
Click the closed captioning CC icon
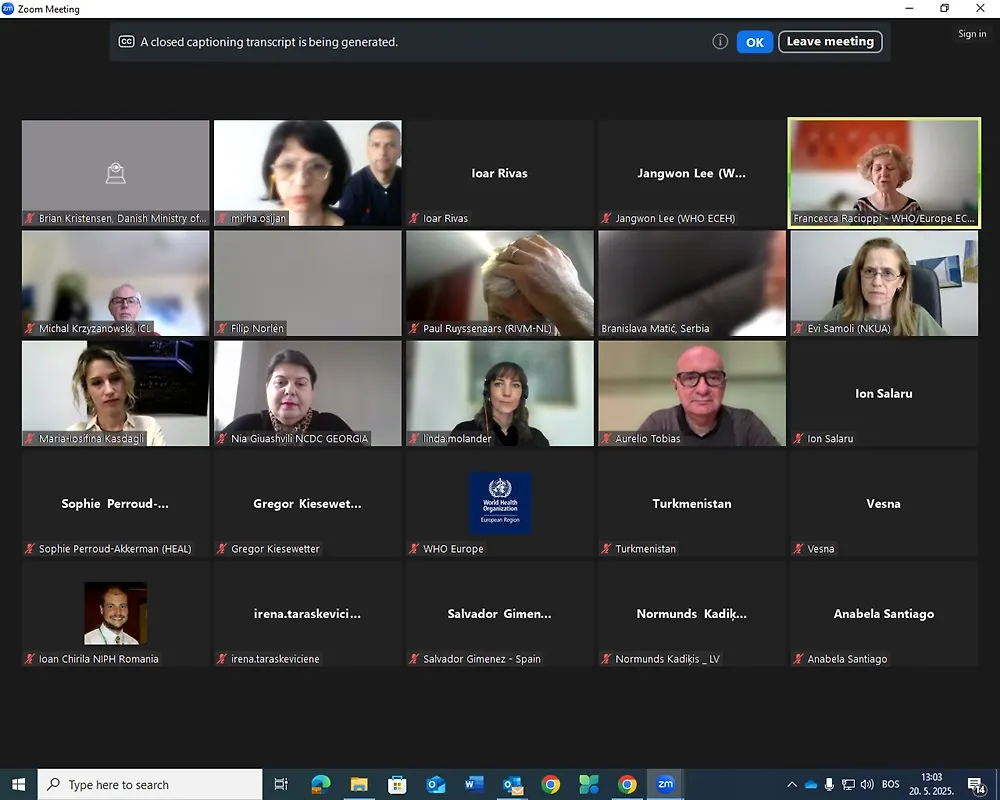tap(126, 42)
